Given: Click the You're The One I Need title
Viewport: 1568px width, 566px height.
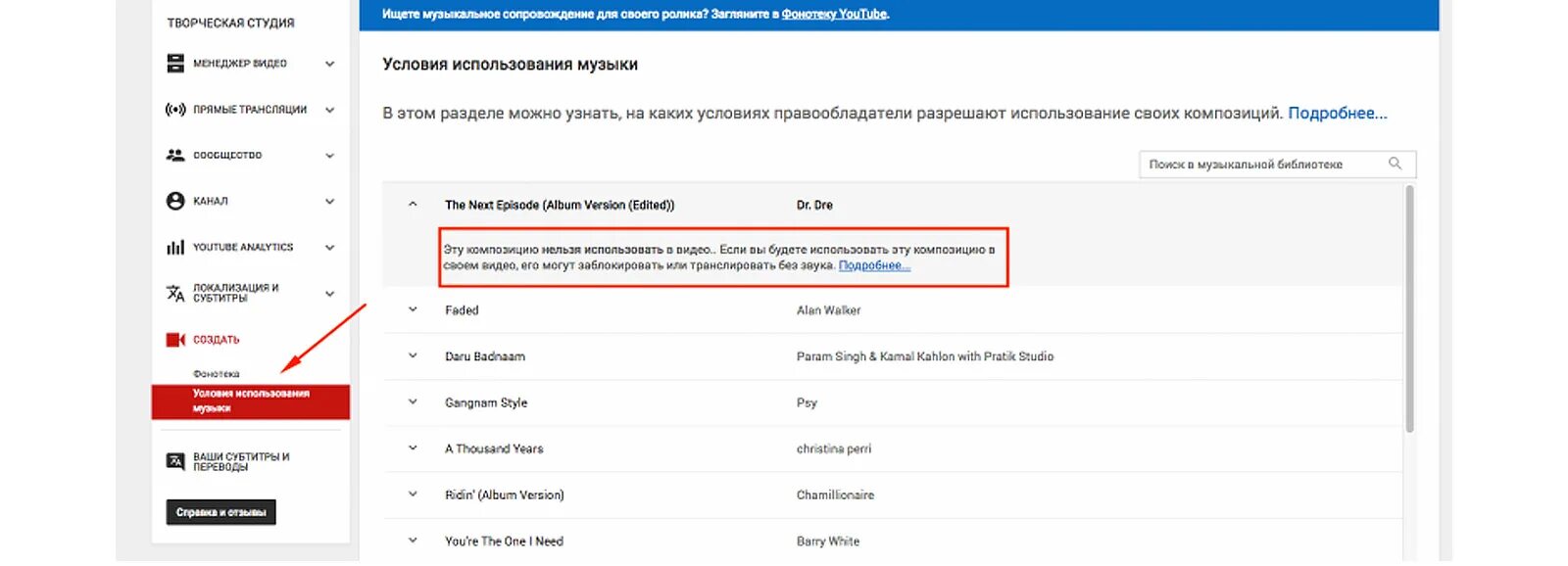Looking at the screenshot, I should point(504,540).
